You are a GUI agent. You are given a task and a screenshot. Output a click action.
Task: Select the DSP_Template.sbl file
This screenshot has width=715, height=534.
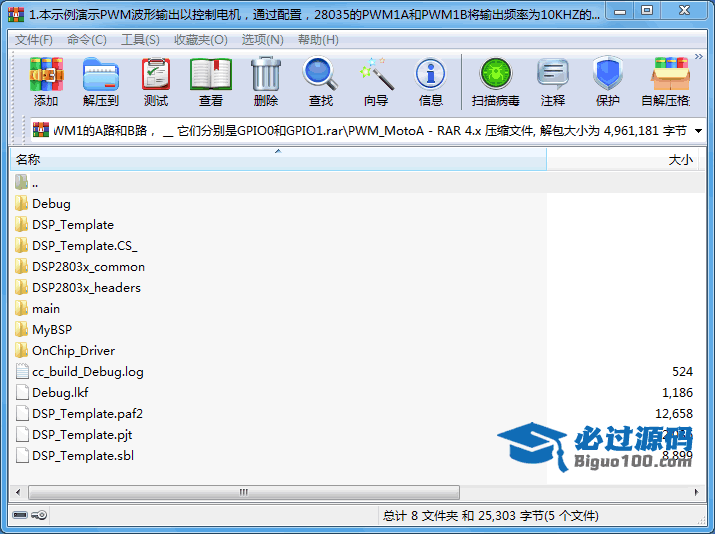click(x=74, y=455)
